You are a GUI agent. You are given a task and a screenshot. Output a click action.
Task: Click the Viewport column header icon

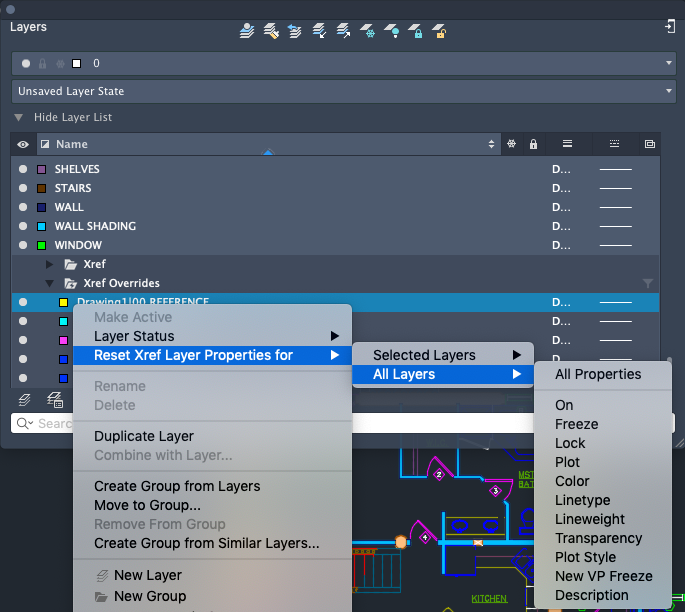point(650,144)
